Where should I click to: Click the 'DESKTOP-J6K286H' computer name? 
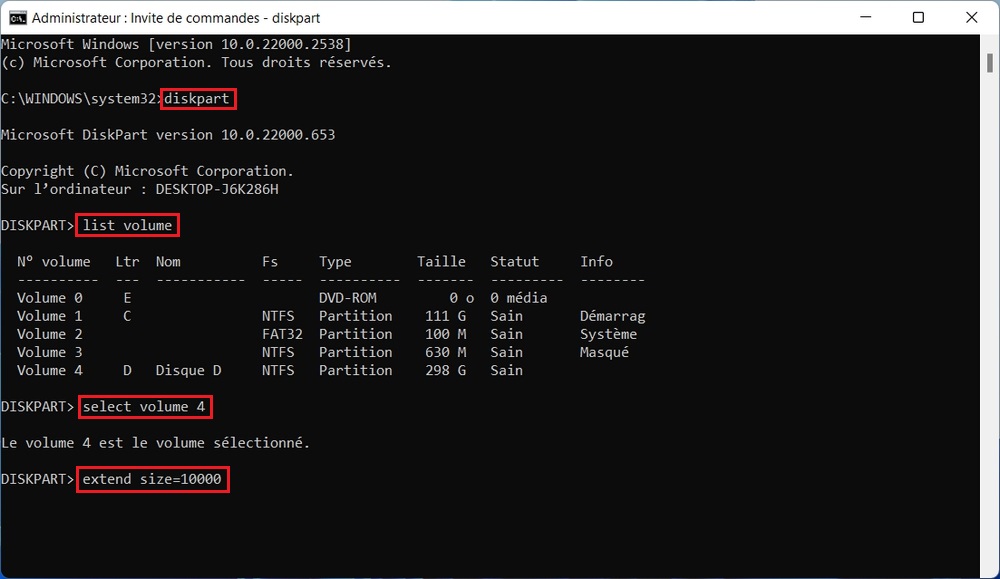(x=217, y=189)
